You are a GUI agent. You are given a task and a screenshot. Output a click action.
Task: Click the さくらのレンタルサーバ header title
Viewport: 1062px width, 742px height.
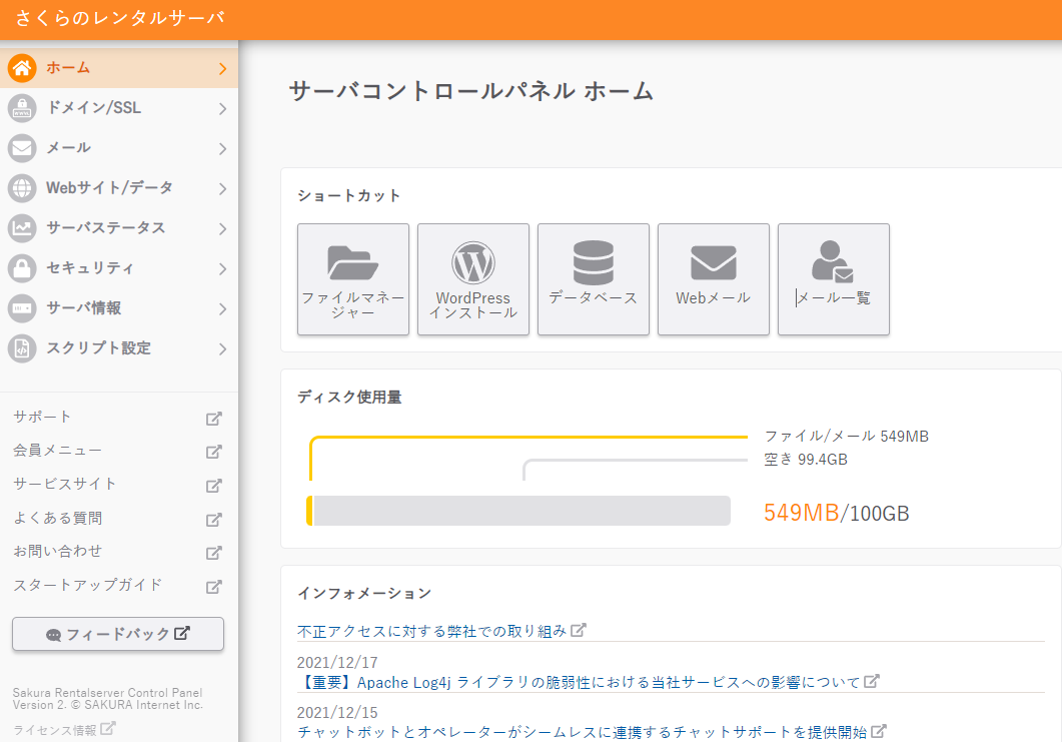click(119, 18)
